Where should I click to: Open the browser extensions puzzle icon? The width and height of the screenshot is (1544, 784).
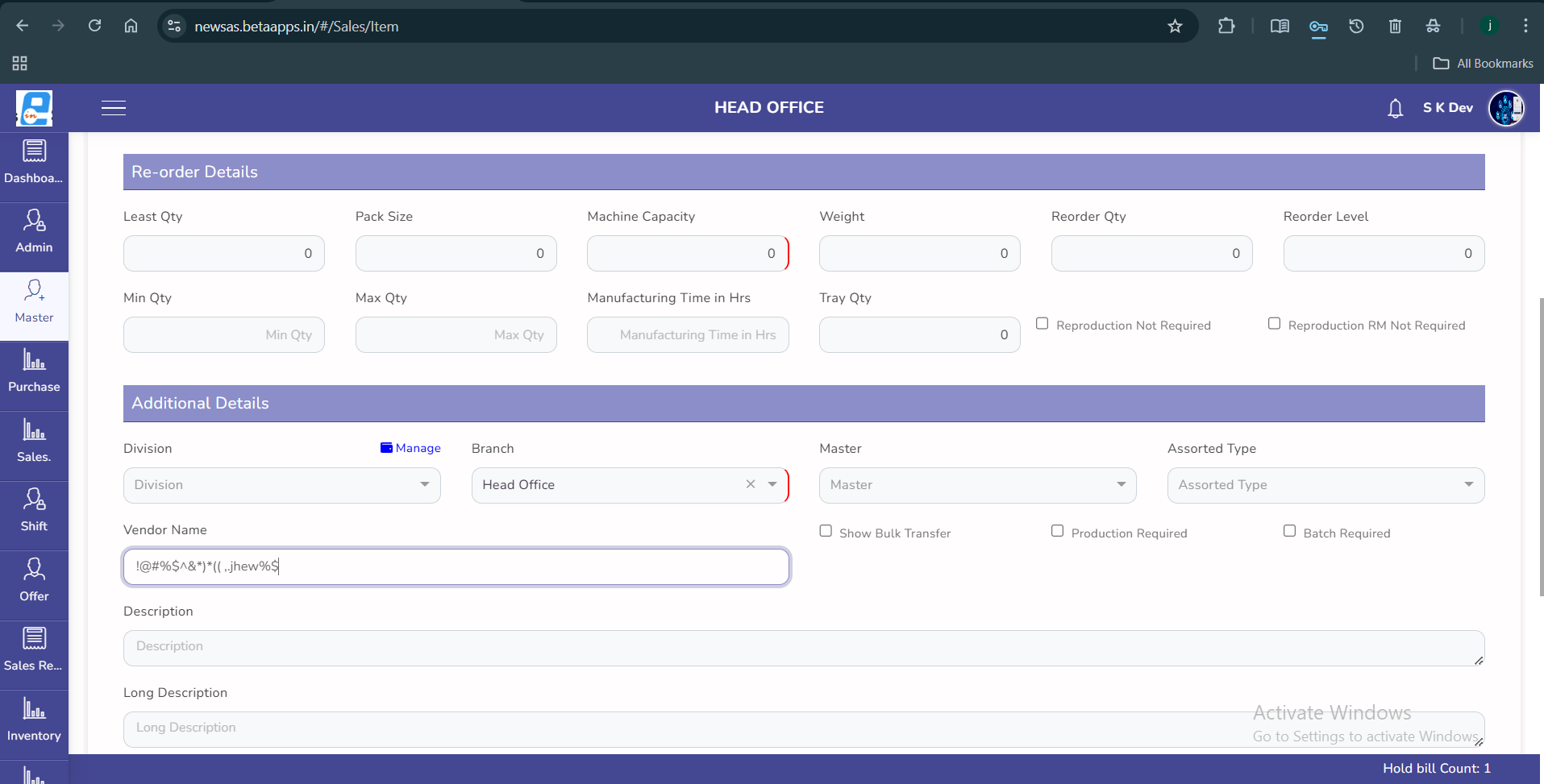[1226, 26]
